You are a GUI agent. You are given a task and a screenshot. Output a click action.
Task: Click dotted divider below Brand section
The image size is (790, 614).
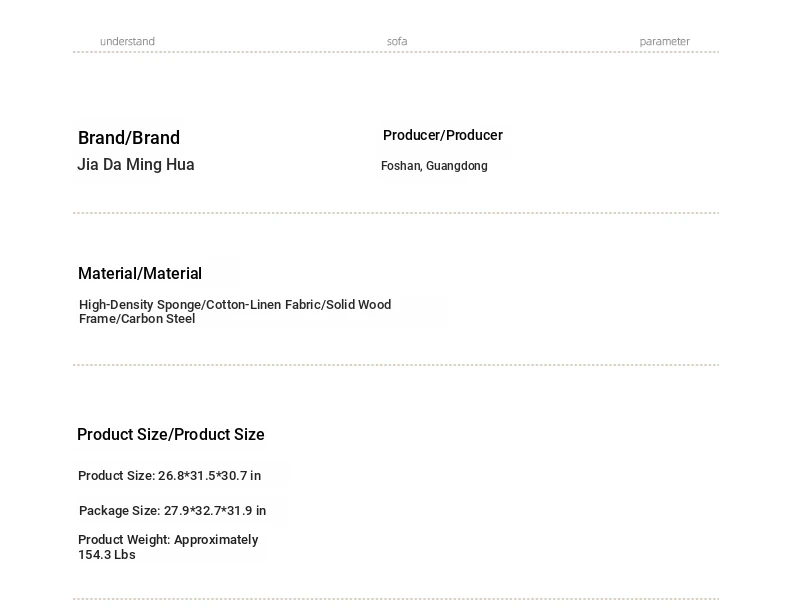click(x=396, y=213)
